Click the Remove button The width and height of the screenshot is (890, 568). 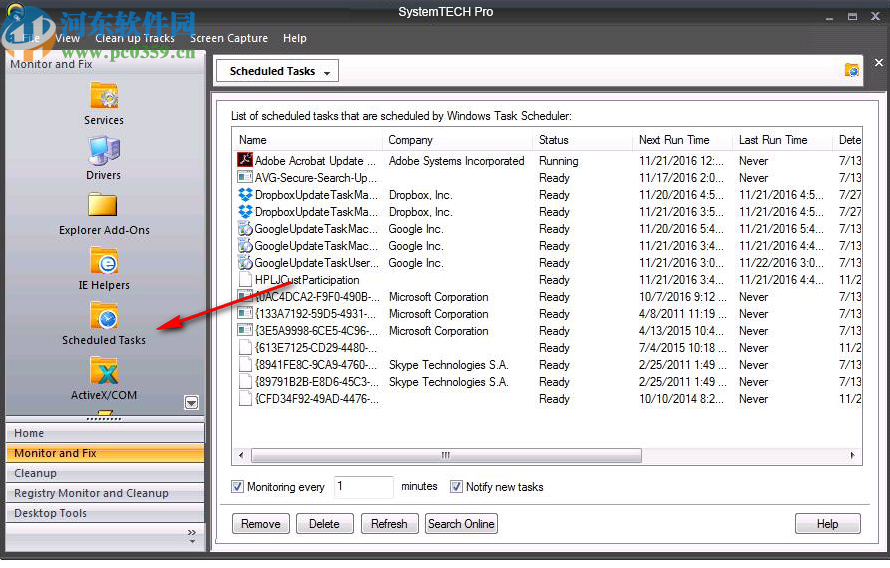coord(261,524)
